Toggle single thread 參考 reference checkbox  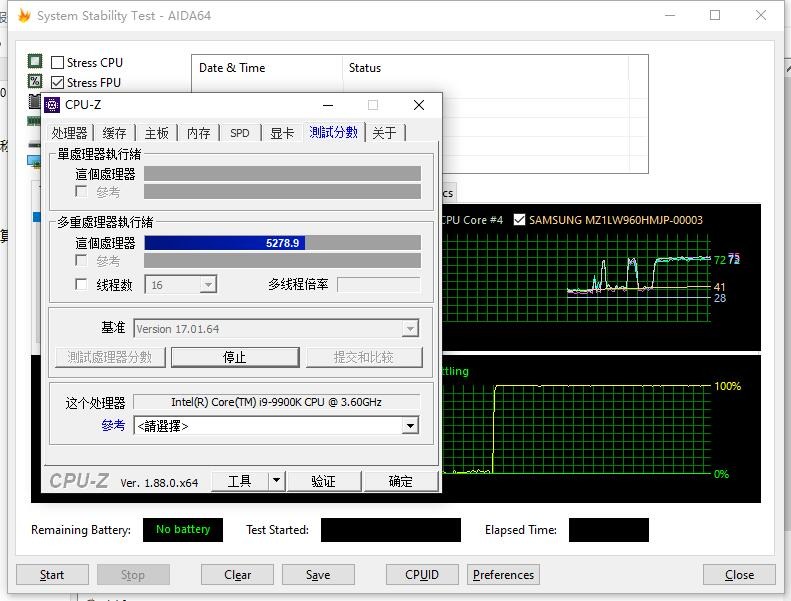pos(81,191)
